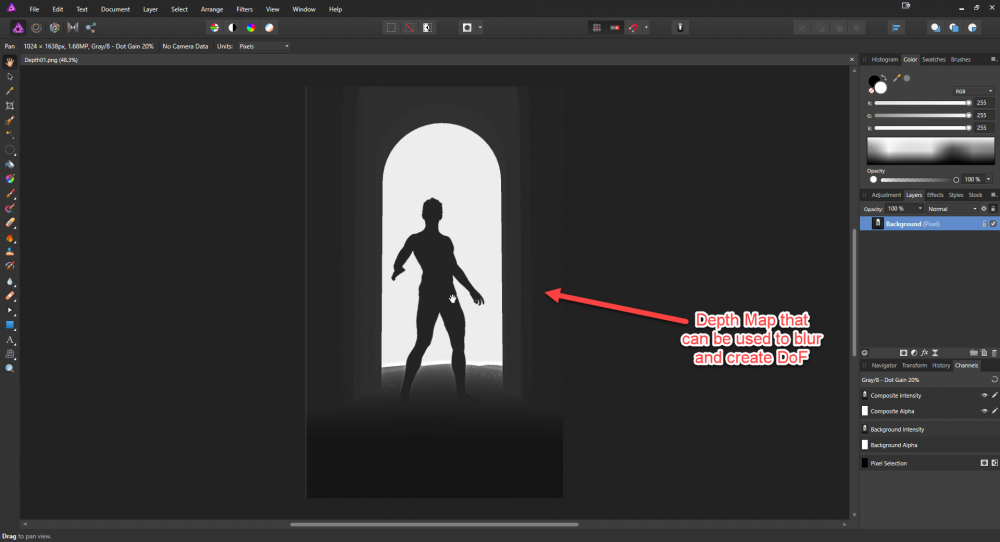Open the Color panel options menu

pyautogui.click(x=993, y=59)
